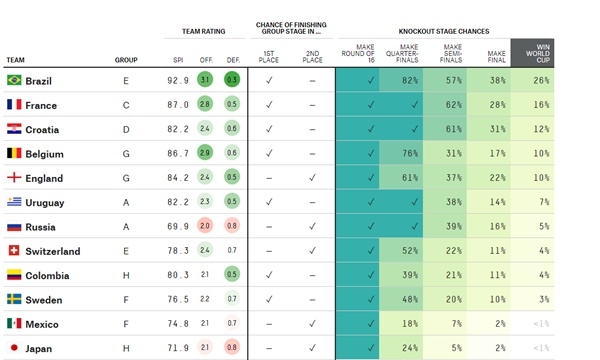Image resolution: width=600 pixels, height=360 pixels.
Task: Click Uruguay team name
Action: click(45, 203)
